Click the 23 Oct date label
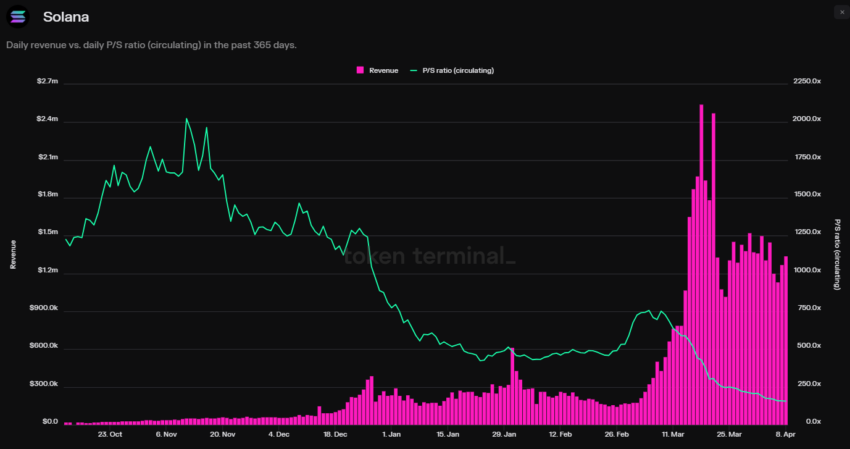Image resolution: width=850 pixels, height=449 pixels. pyautogui.click(x=110, y=434)
